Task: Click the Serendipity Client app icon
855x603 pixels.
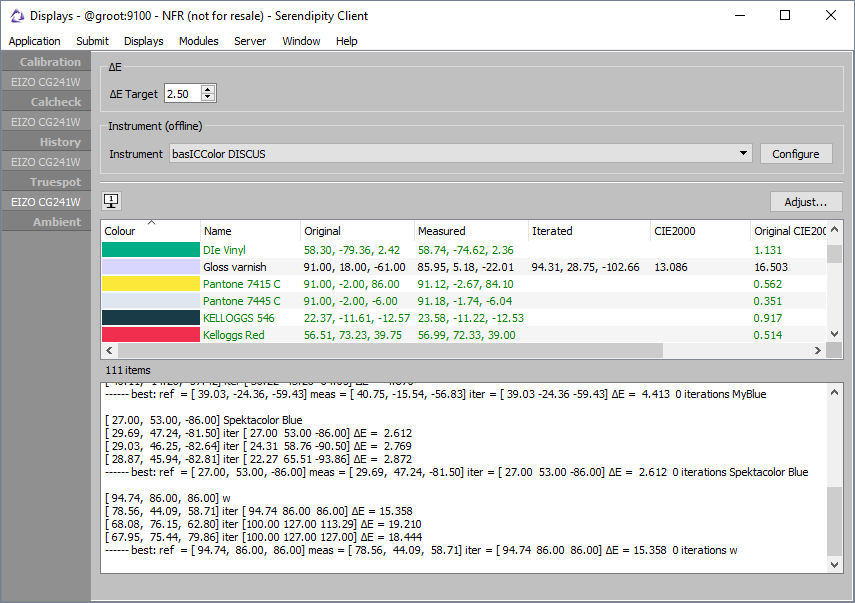Action: click(17, 16)
